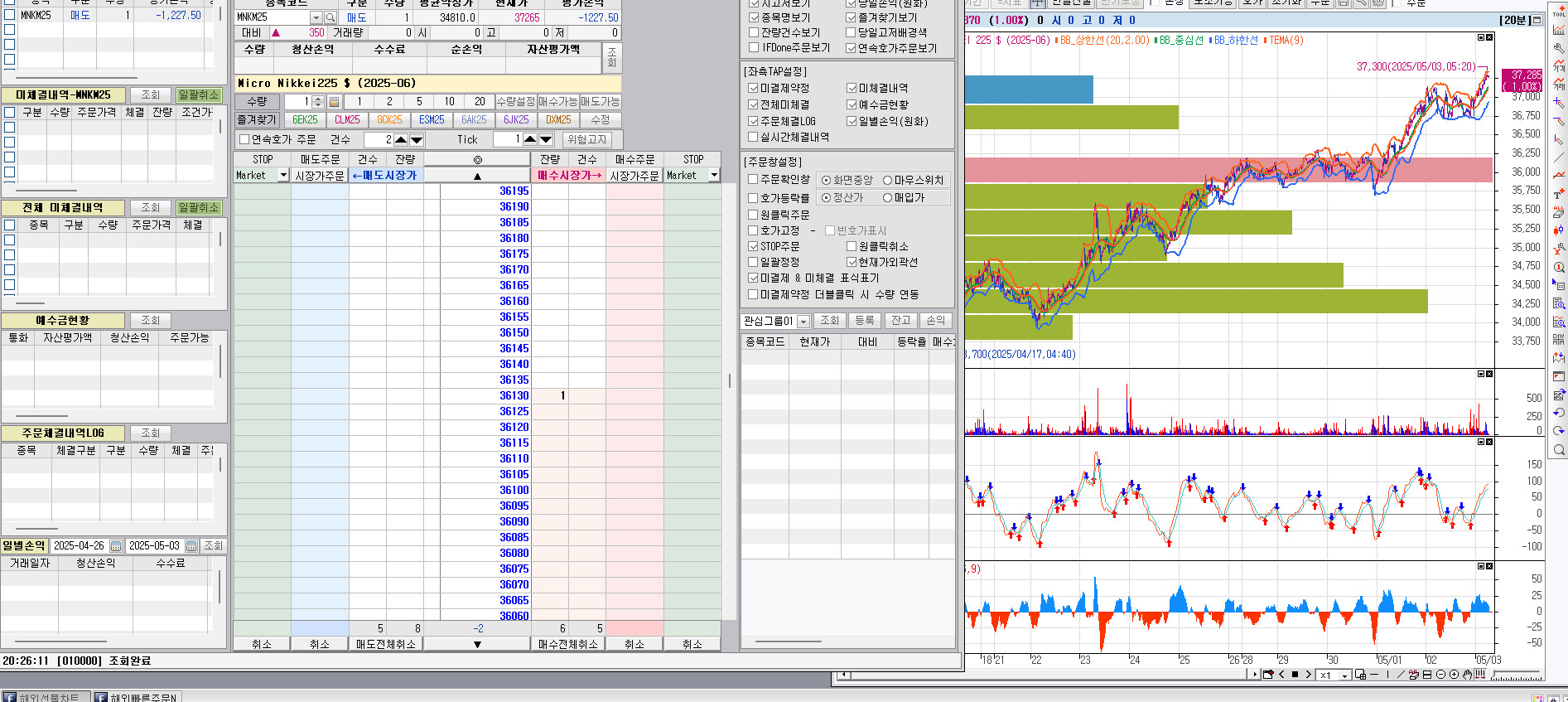Screen dimensions: 1568x702
Task: Click the symbol search magnifier next to MNKM25
Action: (x=330, y=17)
